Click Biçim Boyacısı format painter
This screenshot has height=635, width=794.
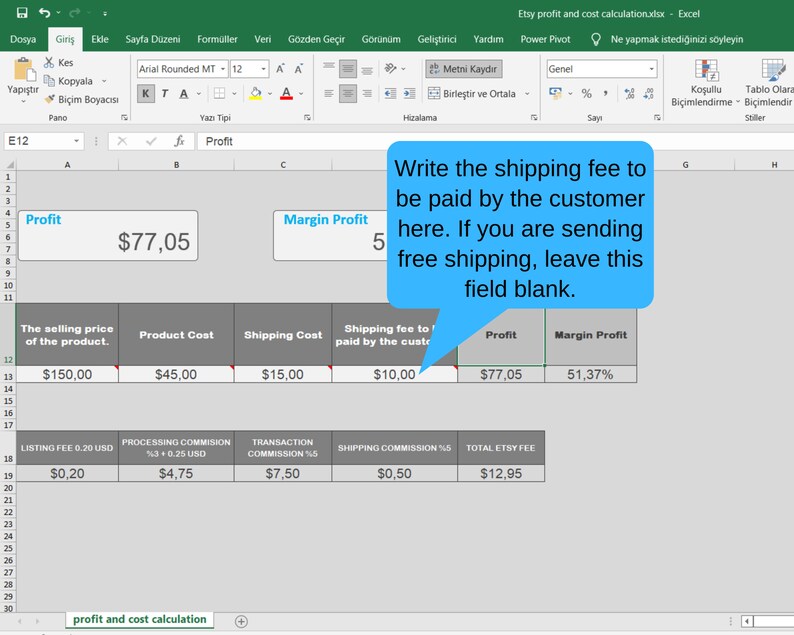(x=83, y=99)
